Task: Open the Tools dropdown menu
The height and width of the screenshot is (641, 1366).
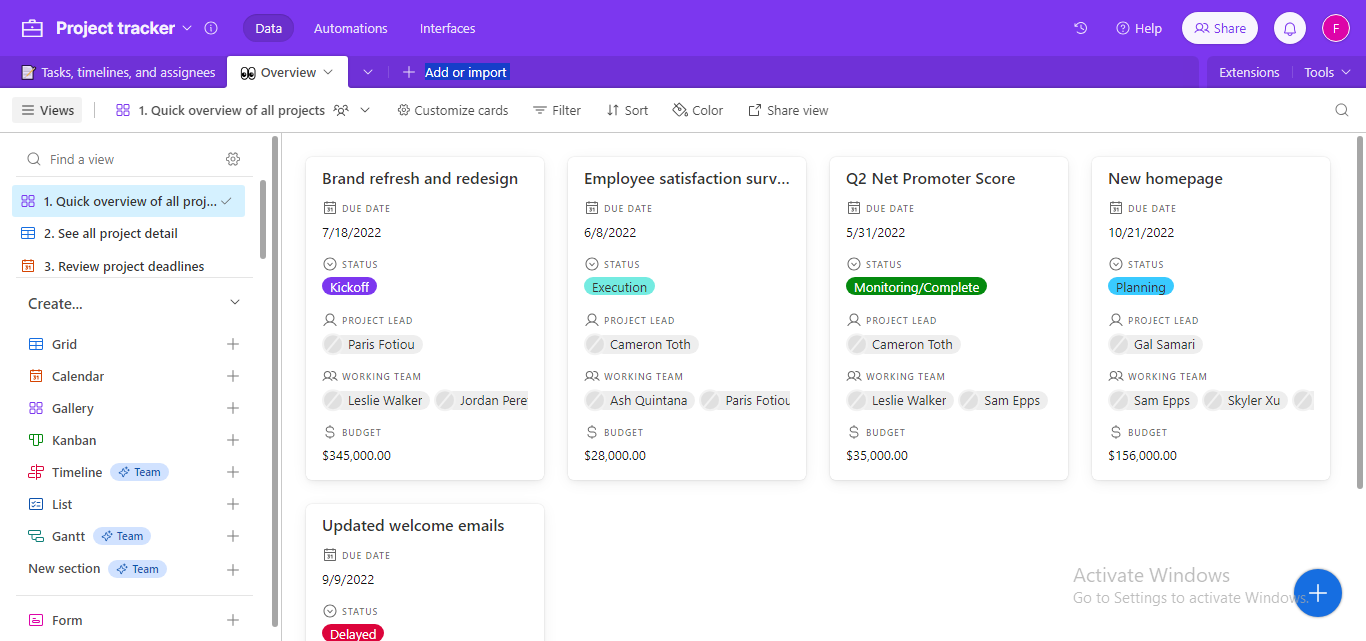Action: point(1326,71)
